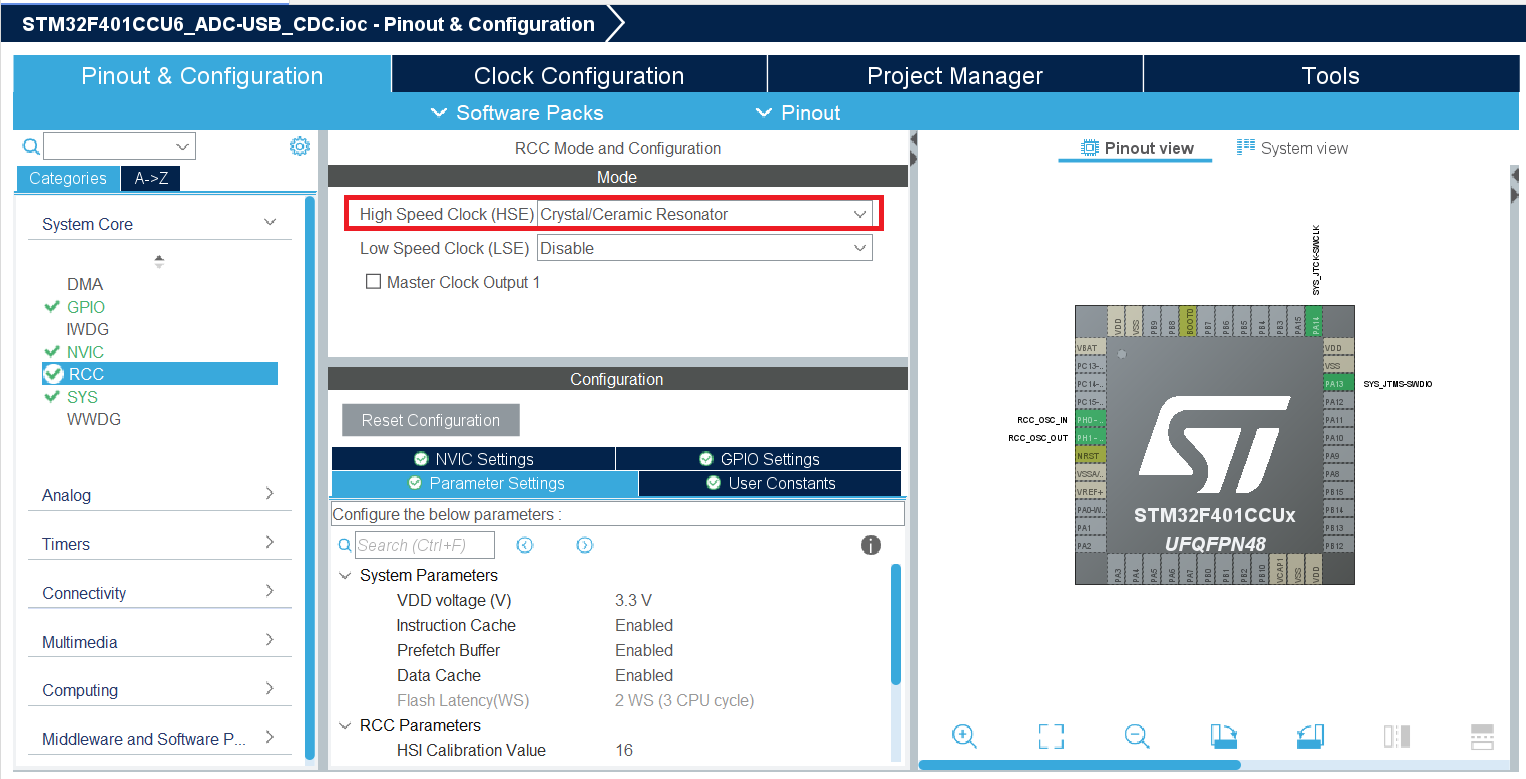This screenshot has width=1526, height=779.
Task: Switch to the Clock Configuration tab
Action: point(578,76)
